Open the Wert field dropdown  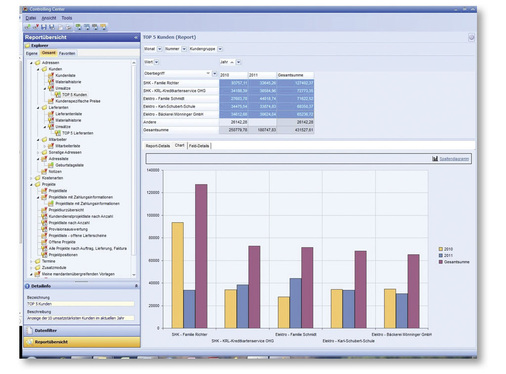click(x=156, y=62)
